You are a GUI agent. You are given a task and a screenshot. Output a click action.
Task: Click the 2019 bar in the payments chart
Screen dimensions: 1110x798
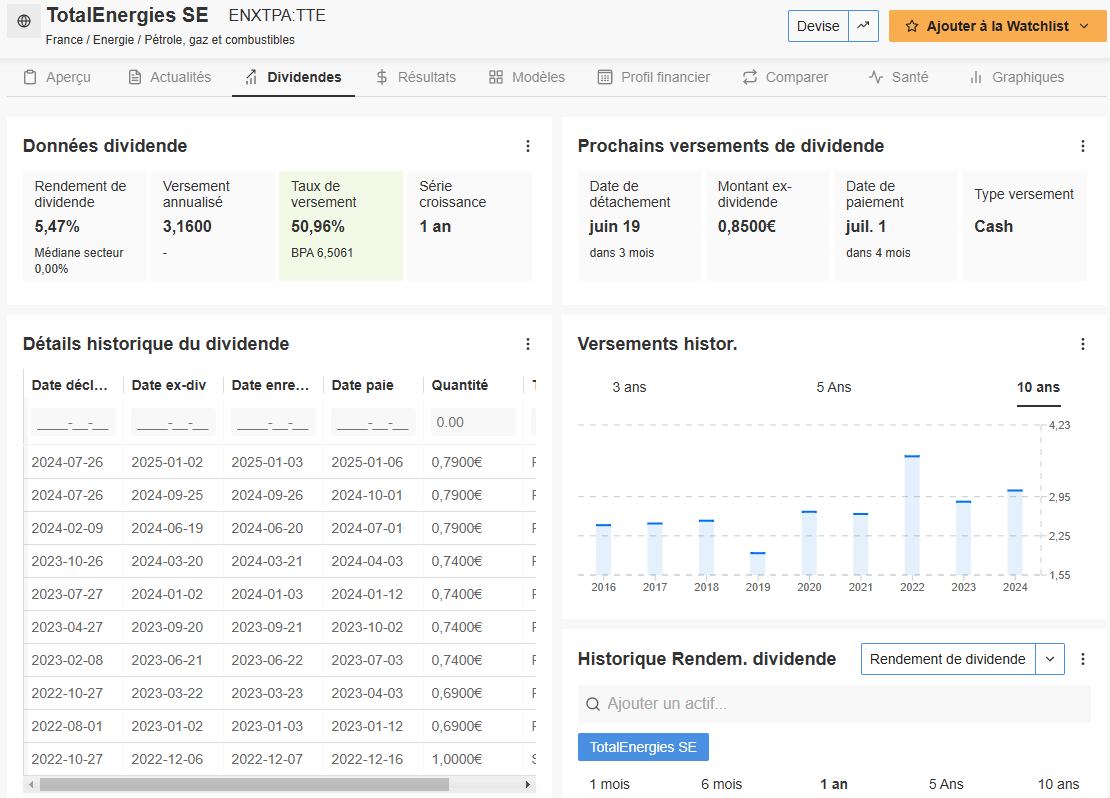tap(757, 564)
